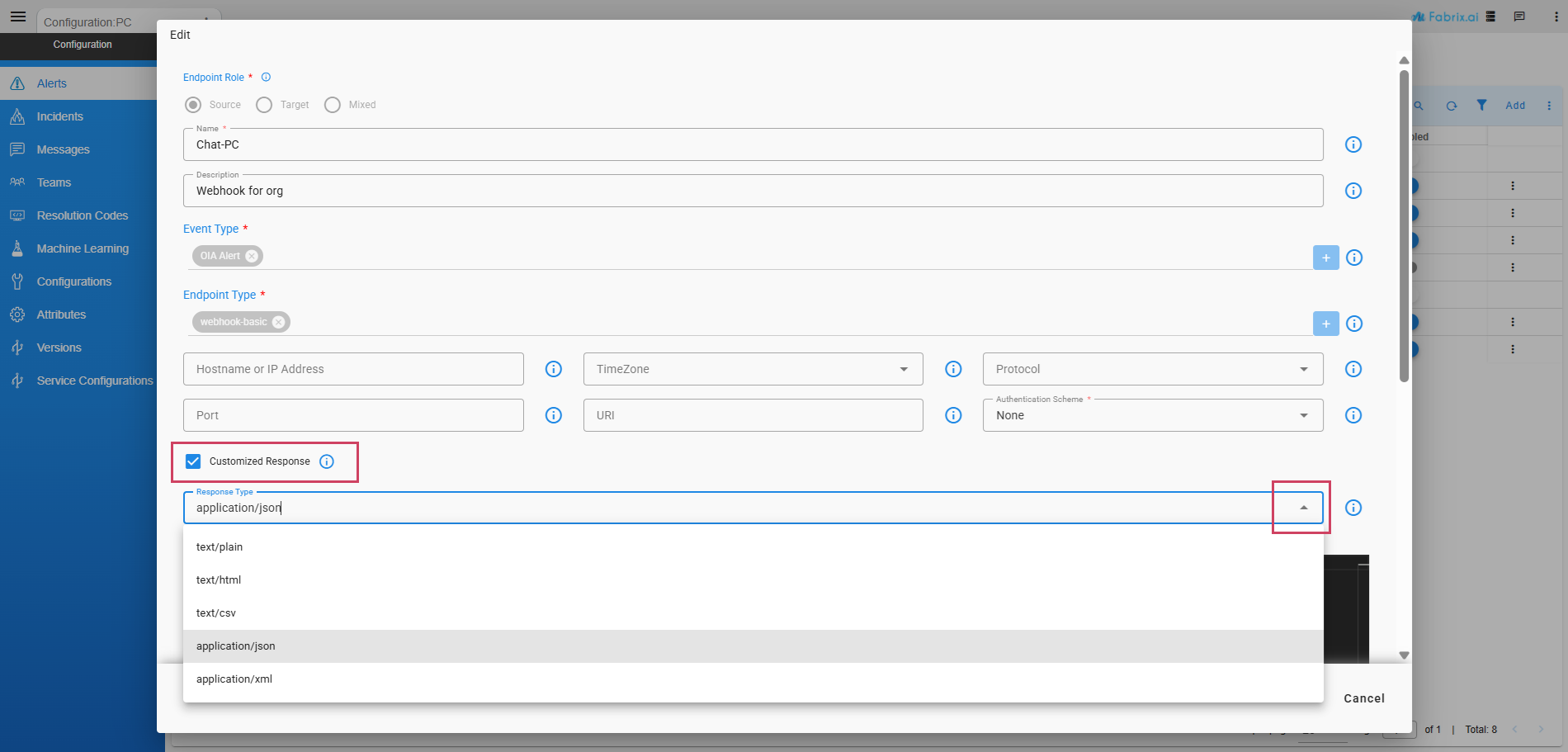Open the TimeZone dropdown
Screen dimensions: 1568x752
(904, 369)
